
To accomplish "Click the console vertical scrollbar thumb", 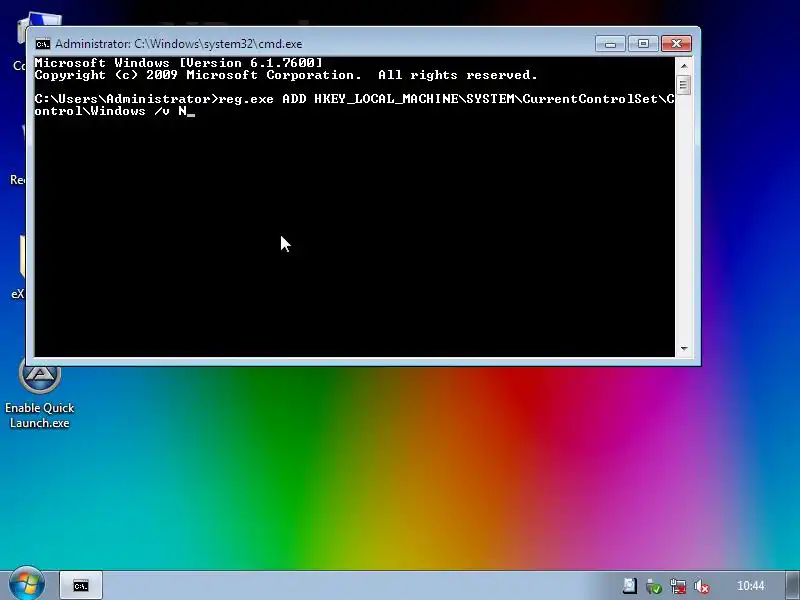I will point(684,85).
